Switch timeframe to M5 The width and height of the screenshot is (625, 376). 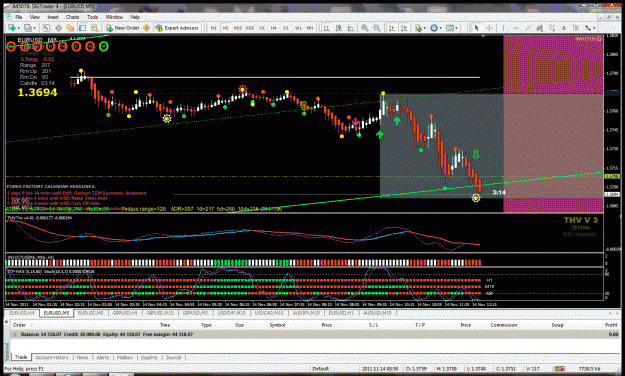click(225, 28)
